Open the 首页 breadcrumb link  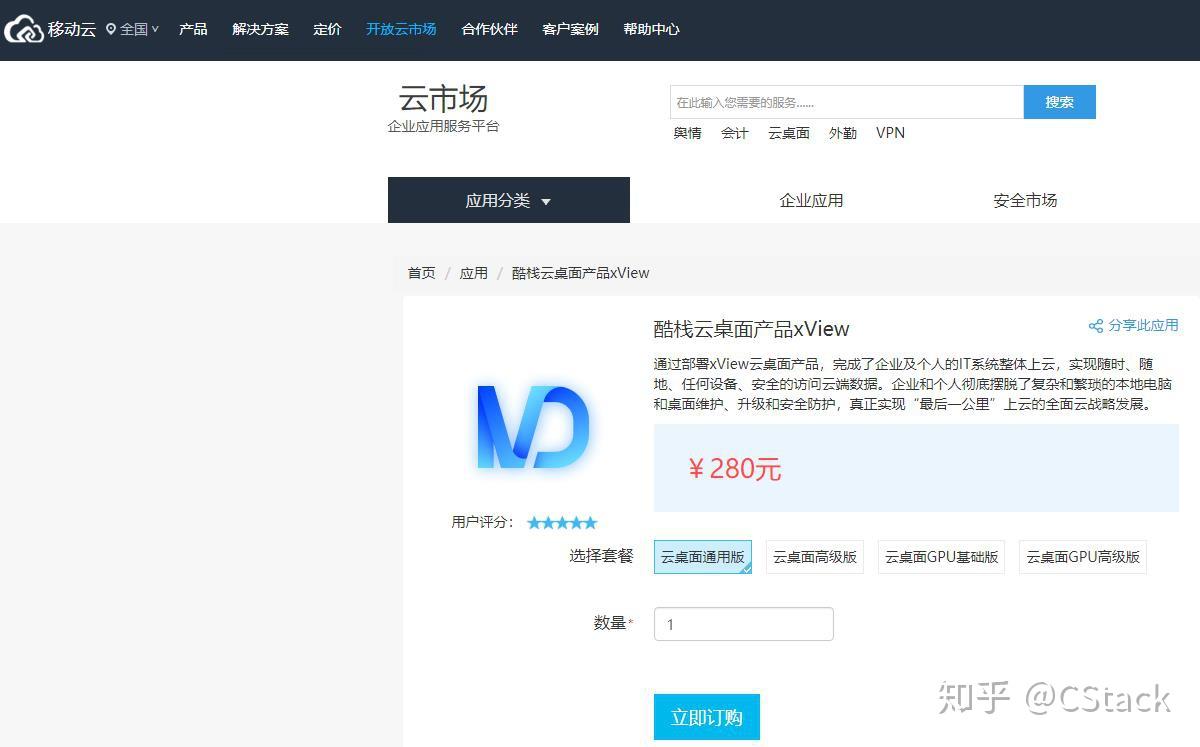420,272
